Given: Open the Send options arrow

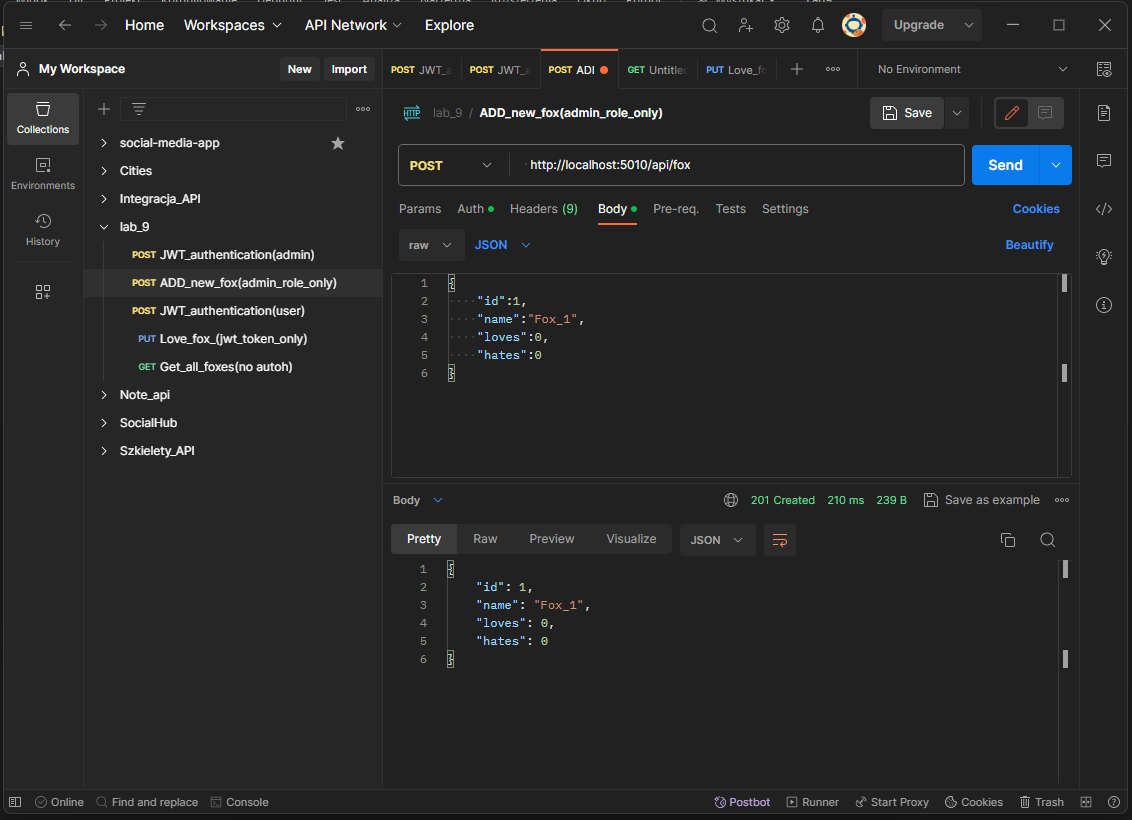Looking at the screenshot, I should pyautogui.click(x=1055, y=165).
